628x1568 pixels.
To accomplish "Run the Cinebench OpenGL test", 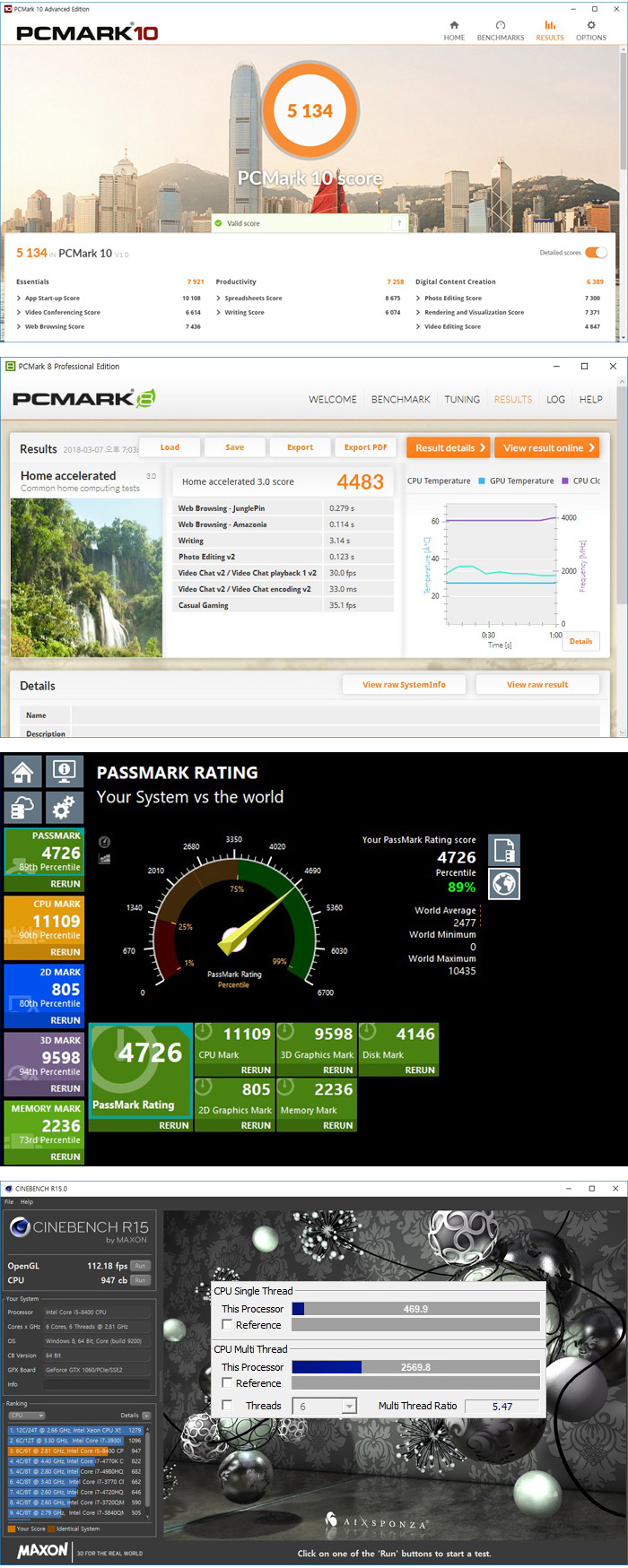I will tap(140, 1266).
